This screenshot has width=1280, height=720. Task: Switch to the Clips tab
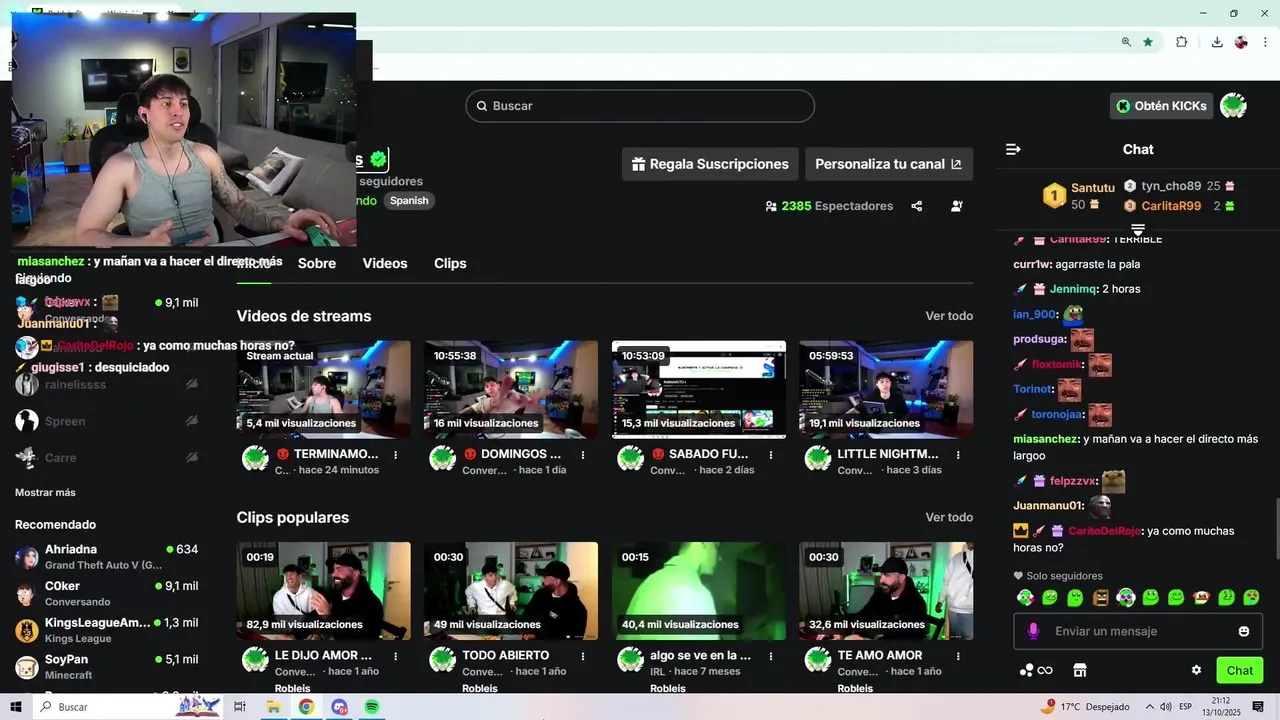pos(450,263)
